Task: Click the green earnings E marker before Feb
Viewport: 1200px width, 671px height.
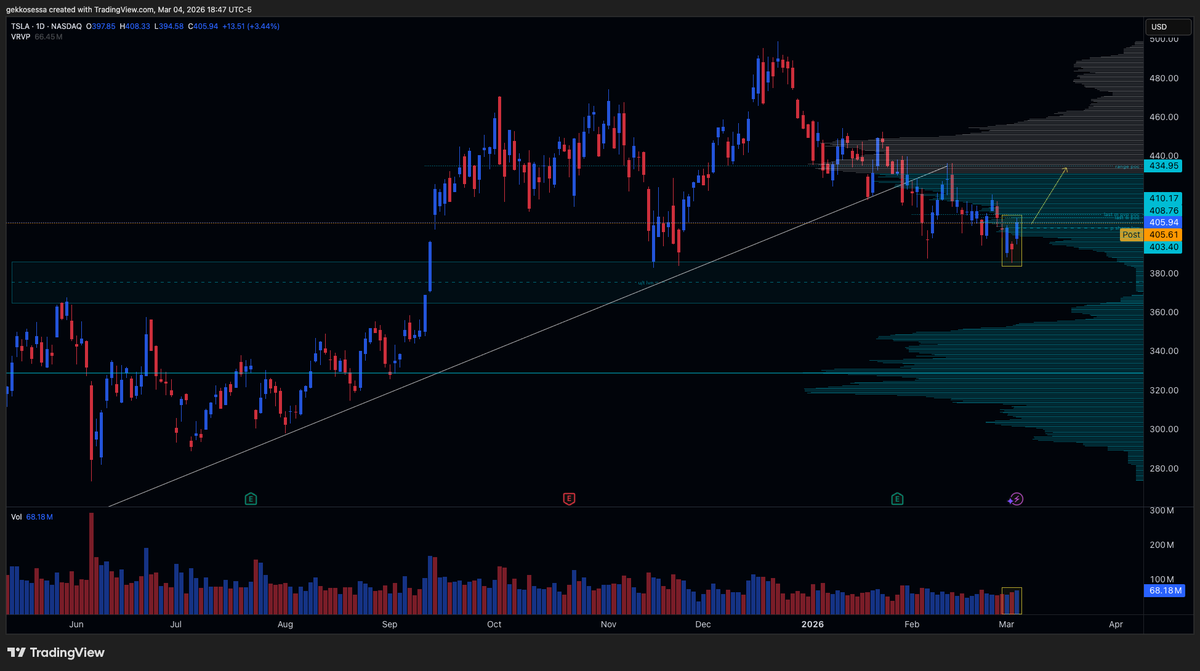Action: 897,498
